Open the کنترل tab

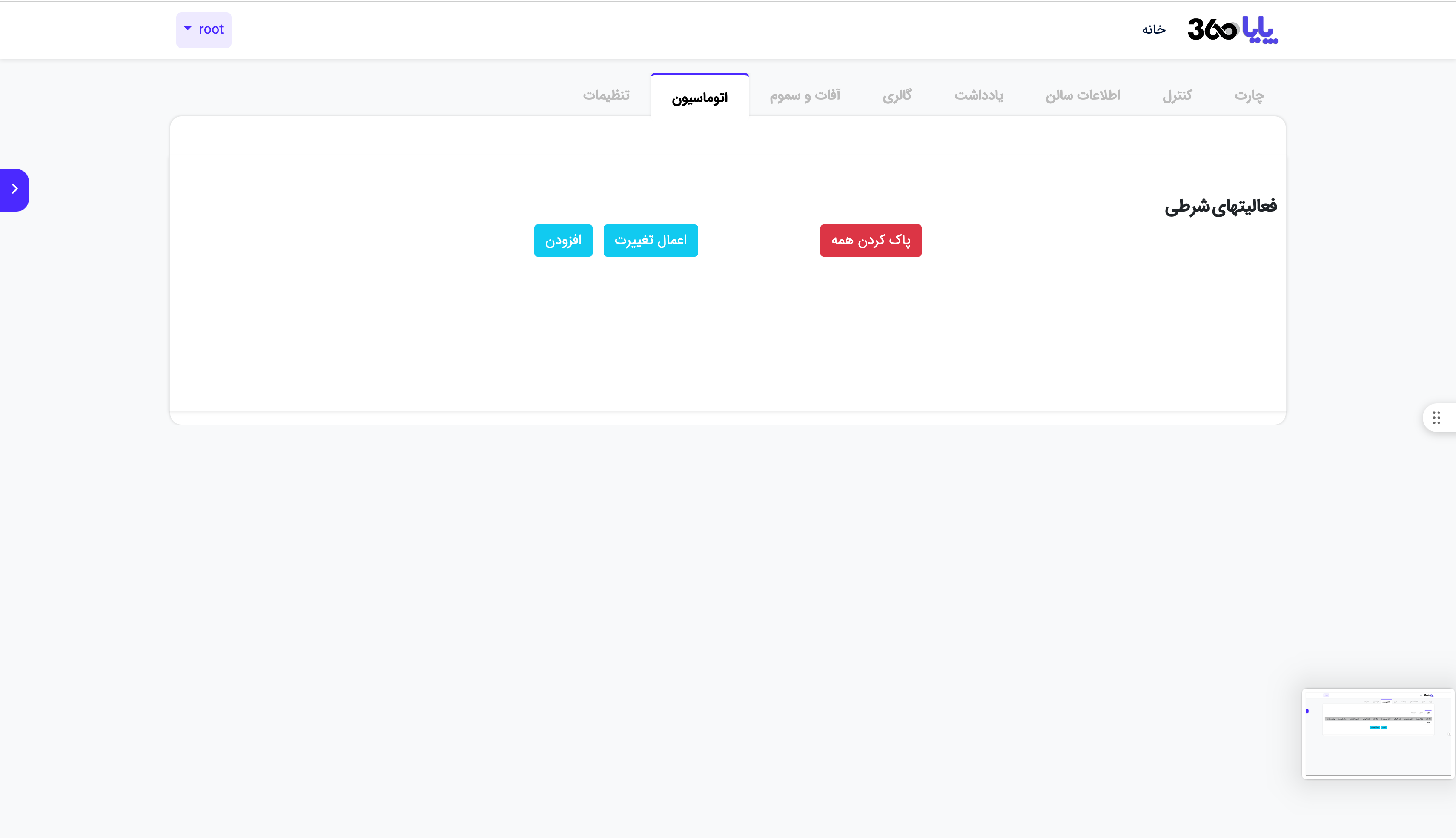coord(1177,95)
